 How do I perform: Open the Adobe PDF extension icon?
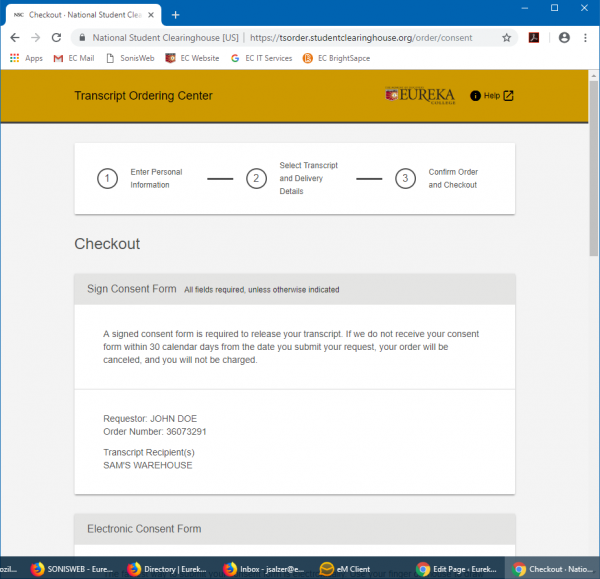534,37
